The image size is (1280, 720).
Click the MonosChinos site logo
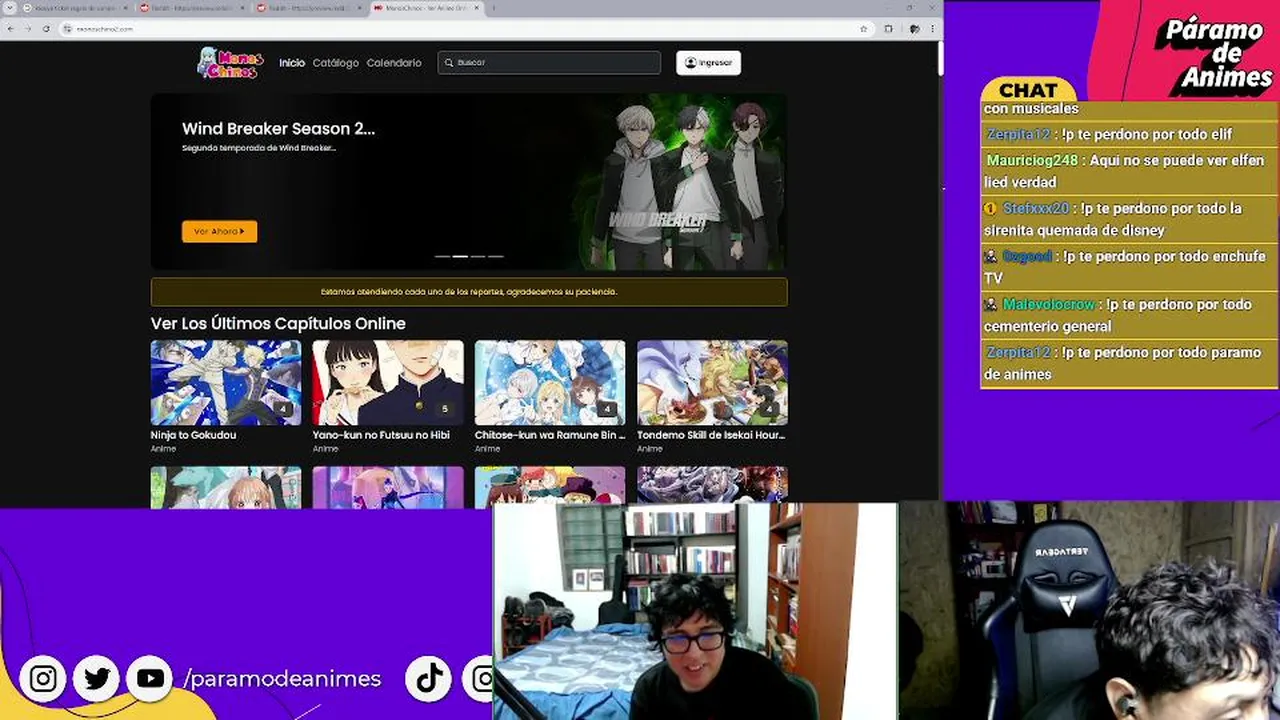(x=230, y=62)
